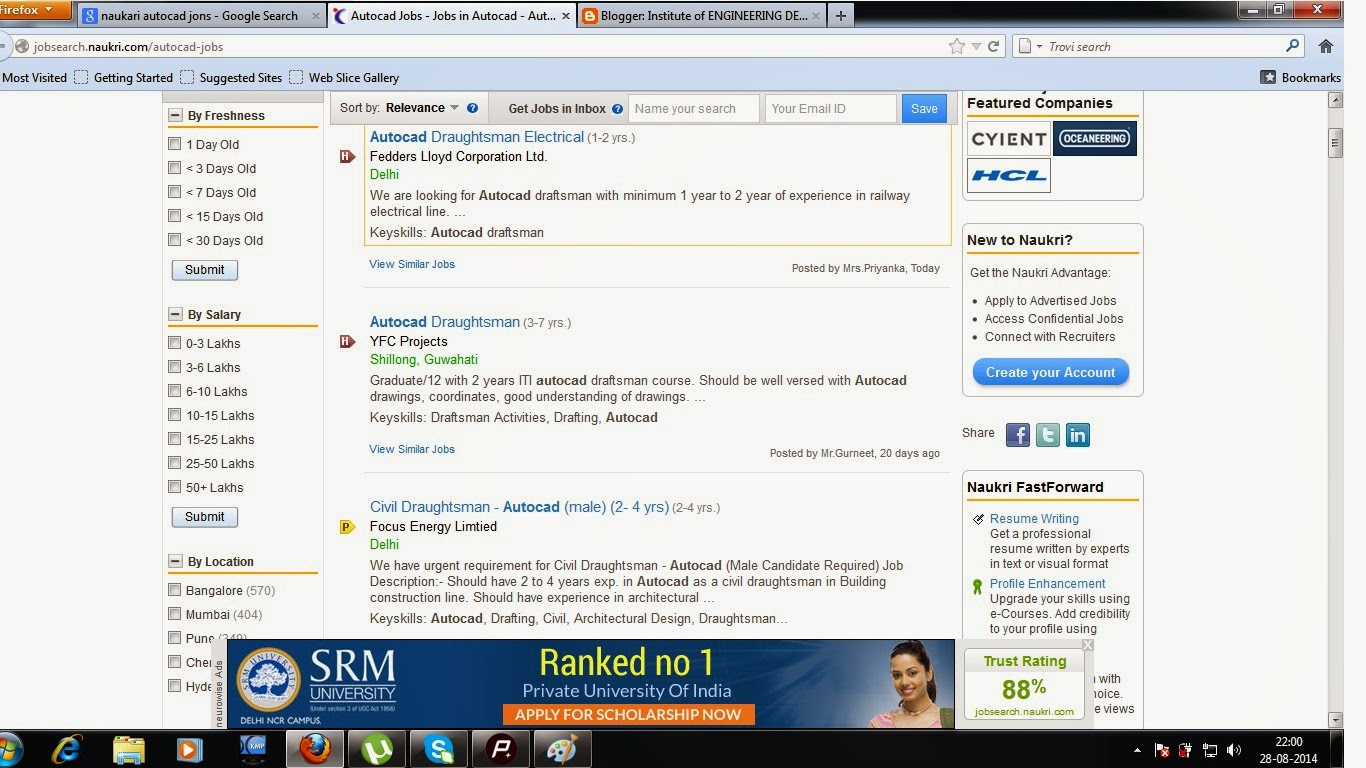Screen dimensions: 1366x768
Task: Check the 1 Day Old freshness filter
Action: (175, 144)
